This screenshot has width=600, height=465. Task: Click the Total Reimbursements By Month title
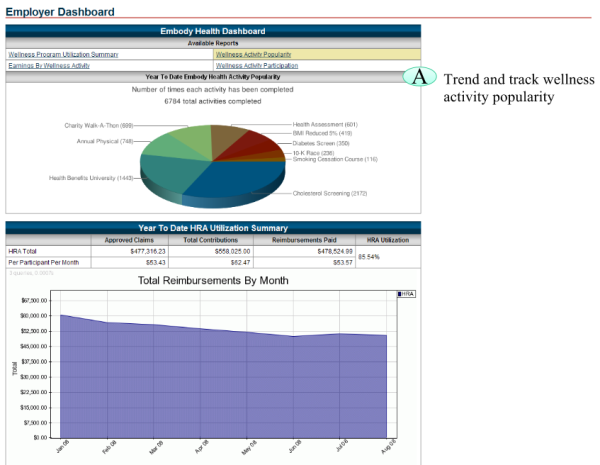click(x=213, y=281)
